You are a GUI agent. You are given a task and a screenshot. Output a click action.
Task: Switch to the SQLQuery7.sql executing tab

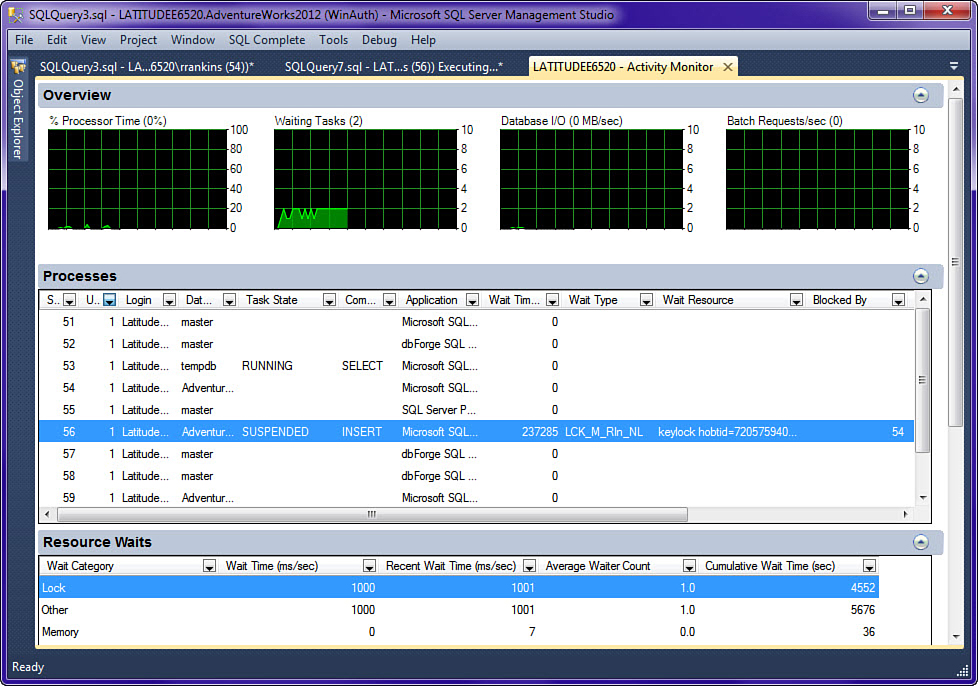pos(393,67)
